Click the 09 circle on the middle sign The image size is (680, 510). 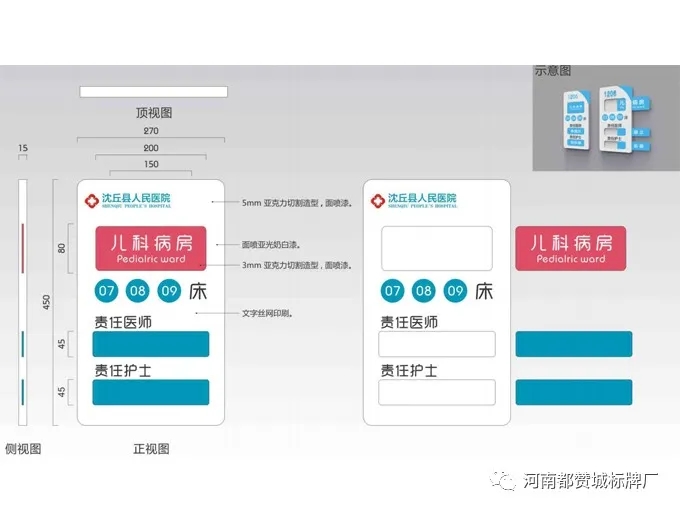(x=455, y=291)
